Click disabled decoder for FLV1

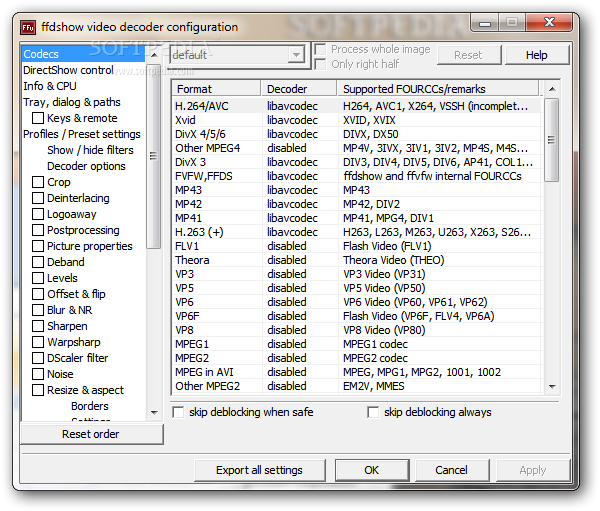pos(287,246)
